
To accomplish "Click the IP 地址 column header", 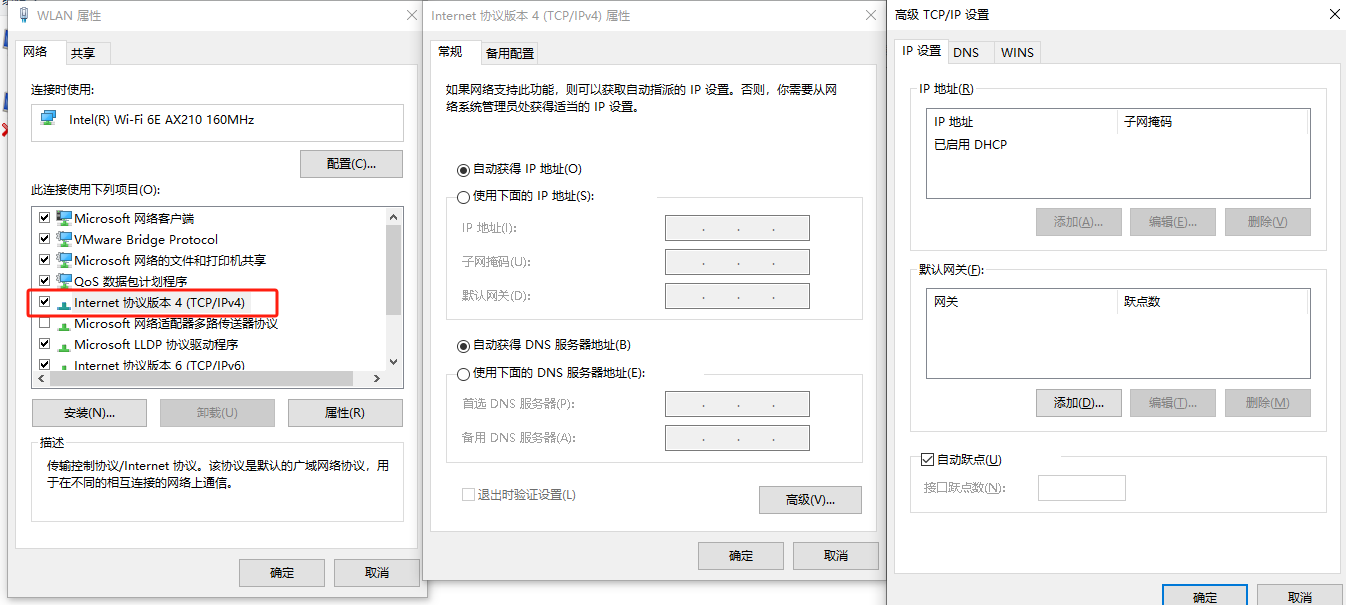I will tap(1022, 121).
